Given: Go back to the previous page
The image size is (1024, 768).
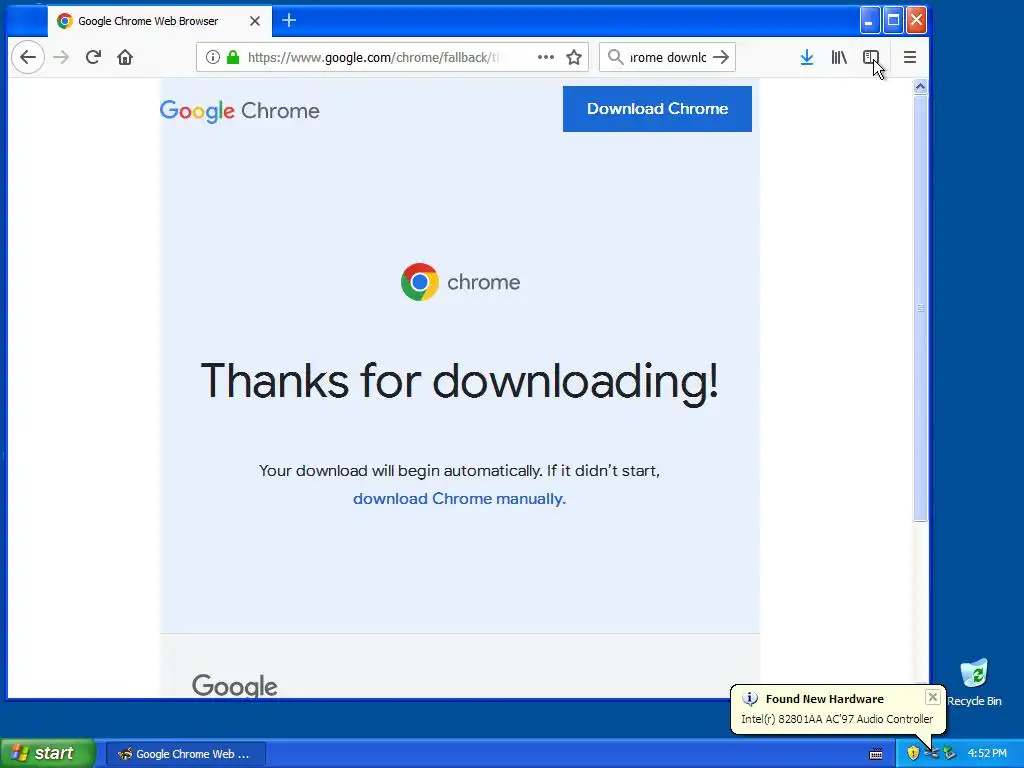Looking at the screenshot, I should 27,57.
